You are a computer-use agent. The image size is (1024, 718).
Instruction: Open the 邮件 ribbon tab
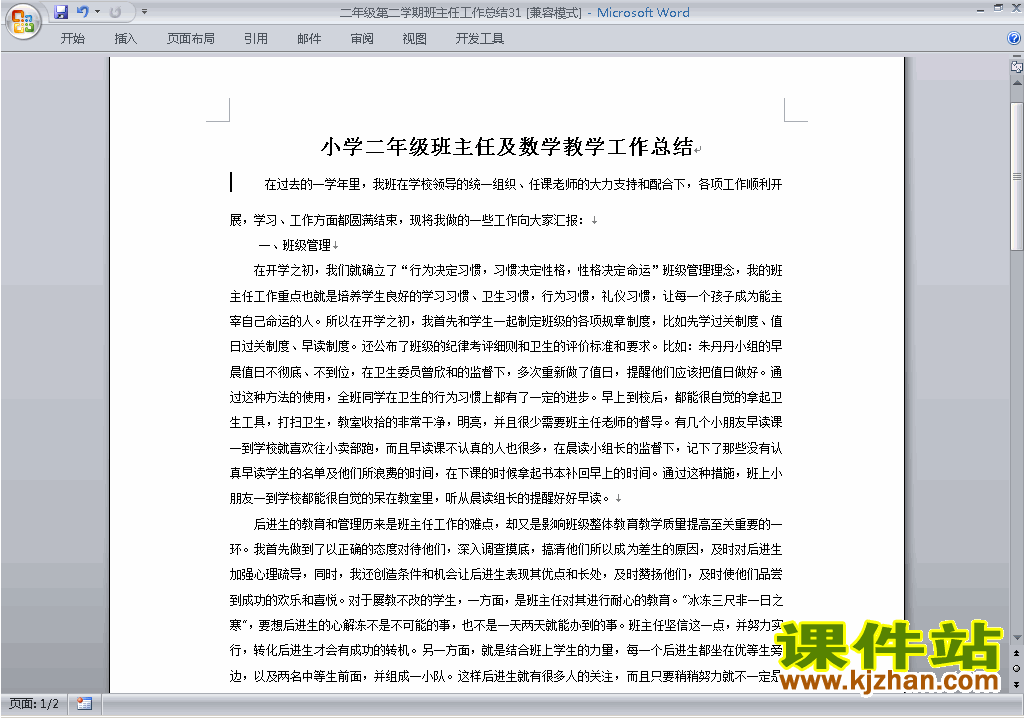point(309,39)
